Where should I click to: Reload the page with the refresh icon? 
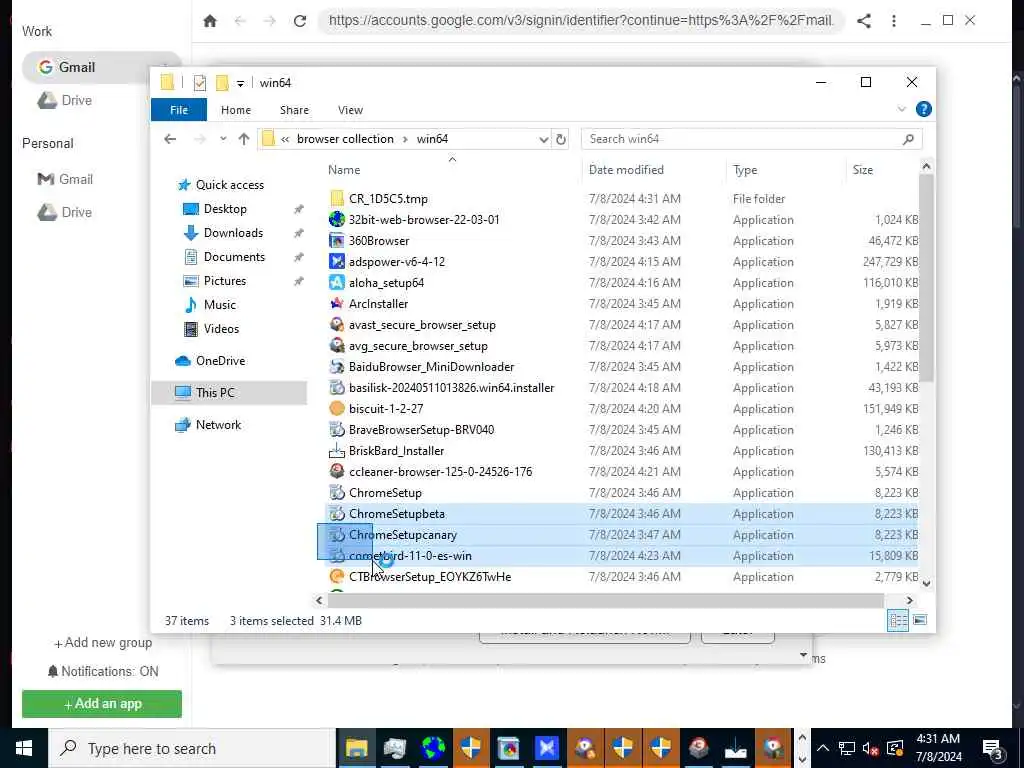[300, 21]
